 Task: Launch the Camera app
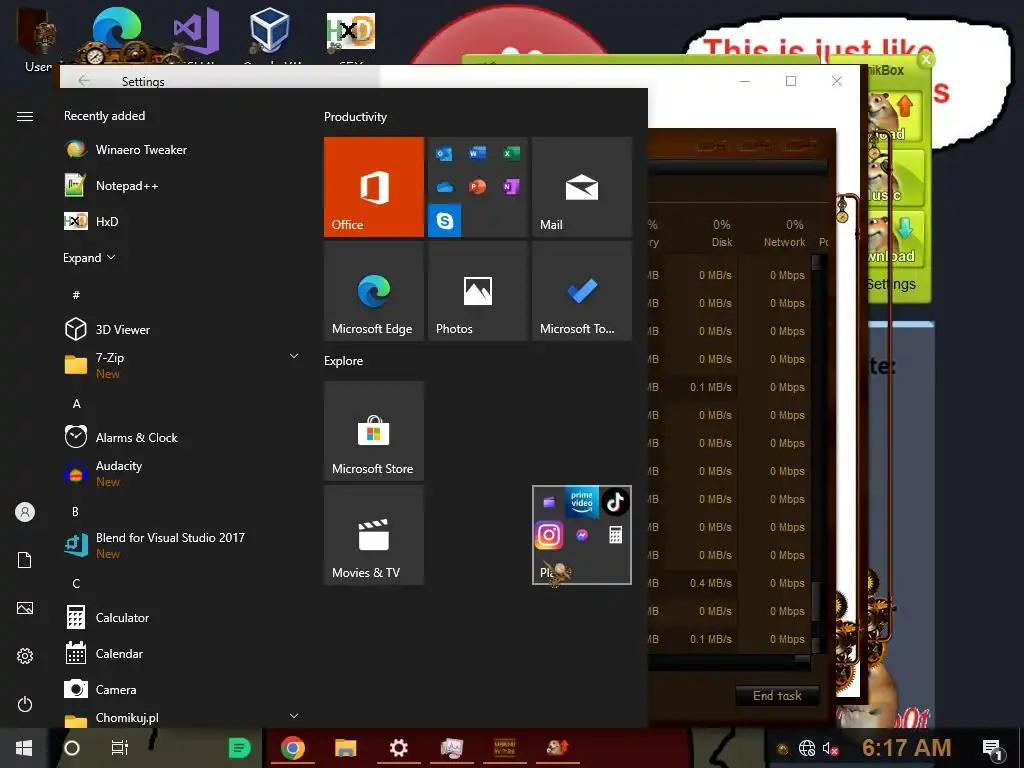[181, 689]
